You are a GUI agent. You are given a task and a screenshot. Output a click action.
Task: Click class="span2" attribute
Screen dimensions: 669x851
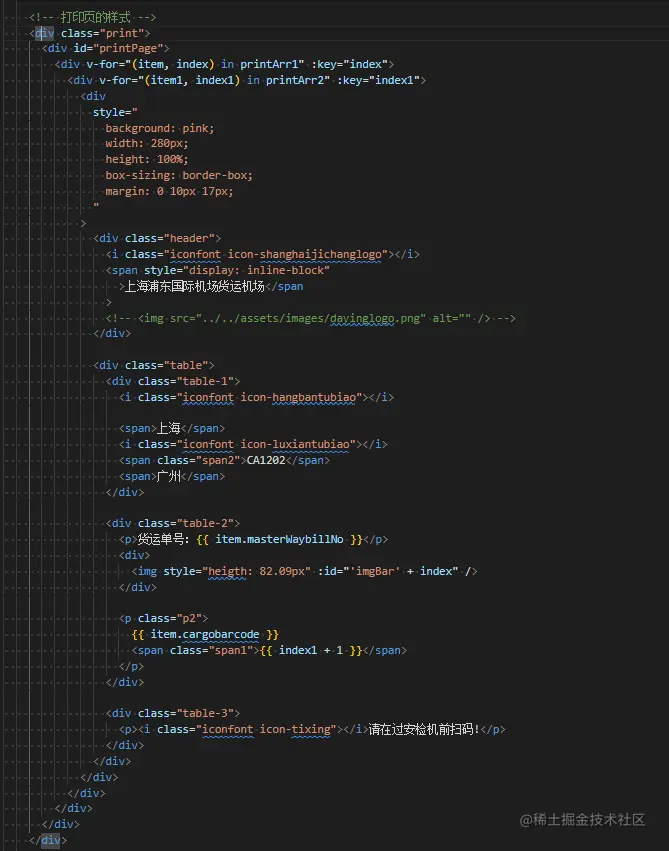point(199,460)
